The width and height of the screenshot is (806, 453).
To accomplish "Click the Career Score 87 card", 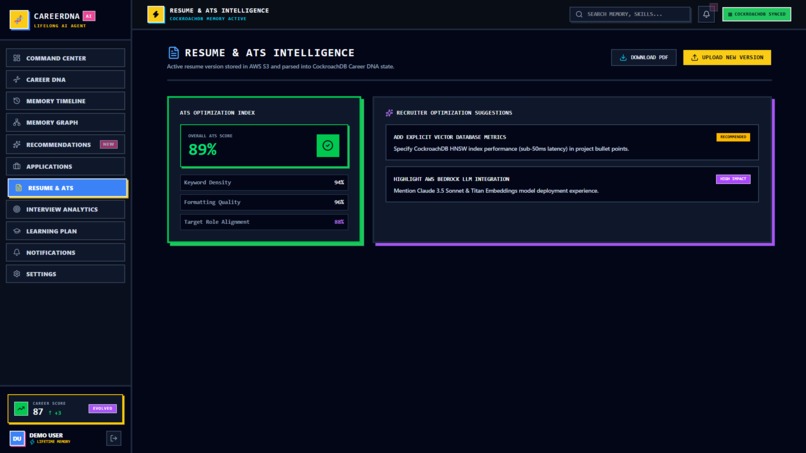I will [x=65, y=409].
